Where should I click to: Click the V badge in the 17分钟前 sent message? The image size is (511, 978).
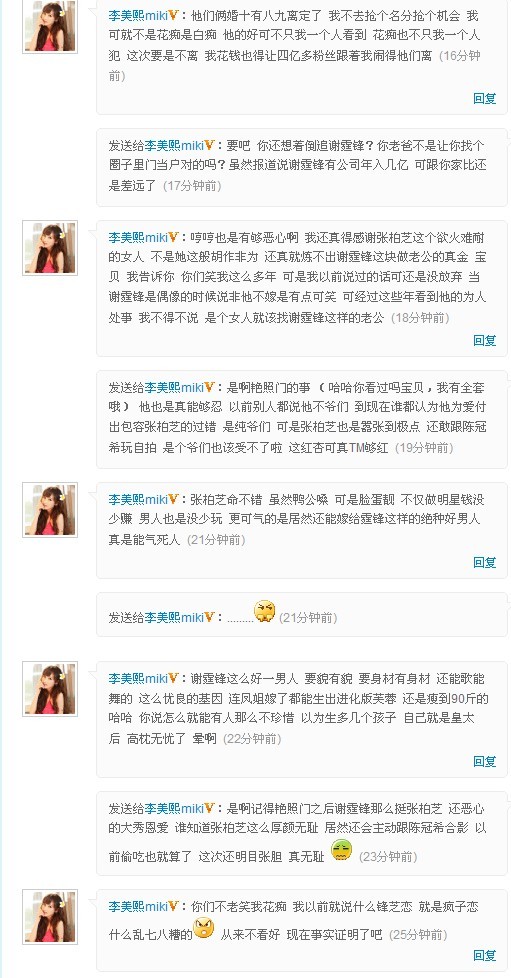click(x=210, y=145)
